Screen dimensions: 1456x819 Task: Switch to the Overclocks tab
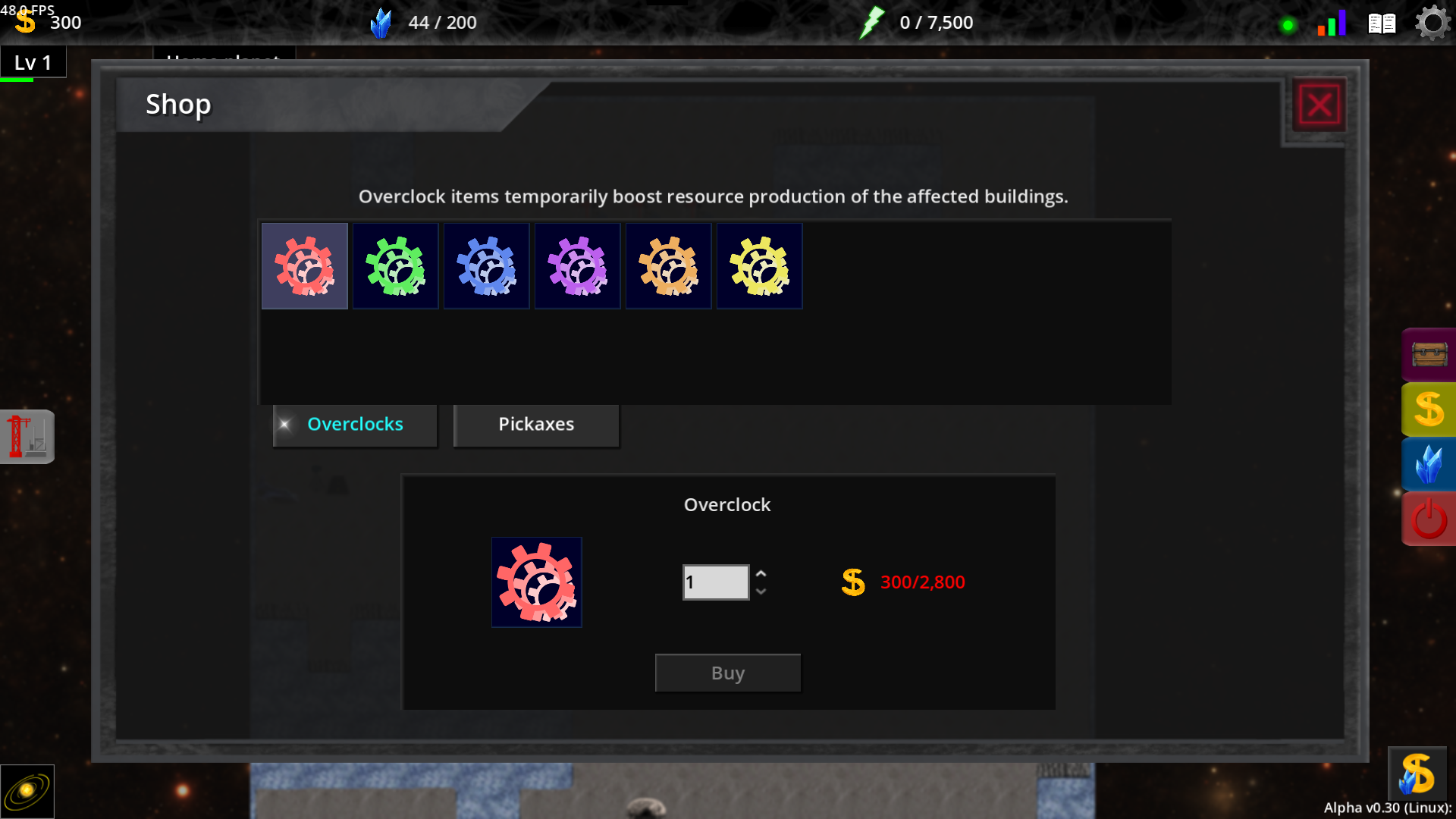coord(355,425)
